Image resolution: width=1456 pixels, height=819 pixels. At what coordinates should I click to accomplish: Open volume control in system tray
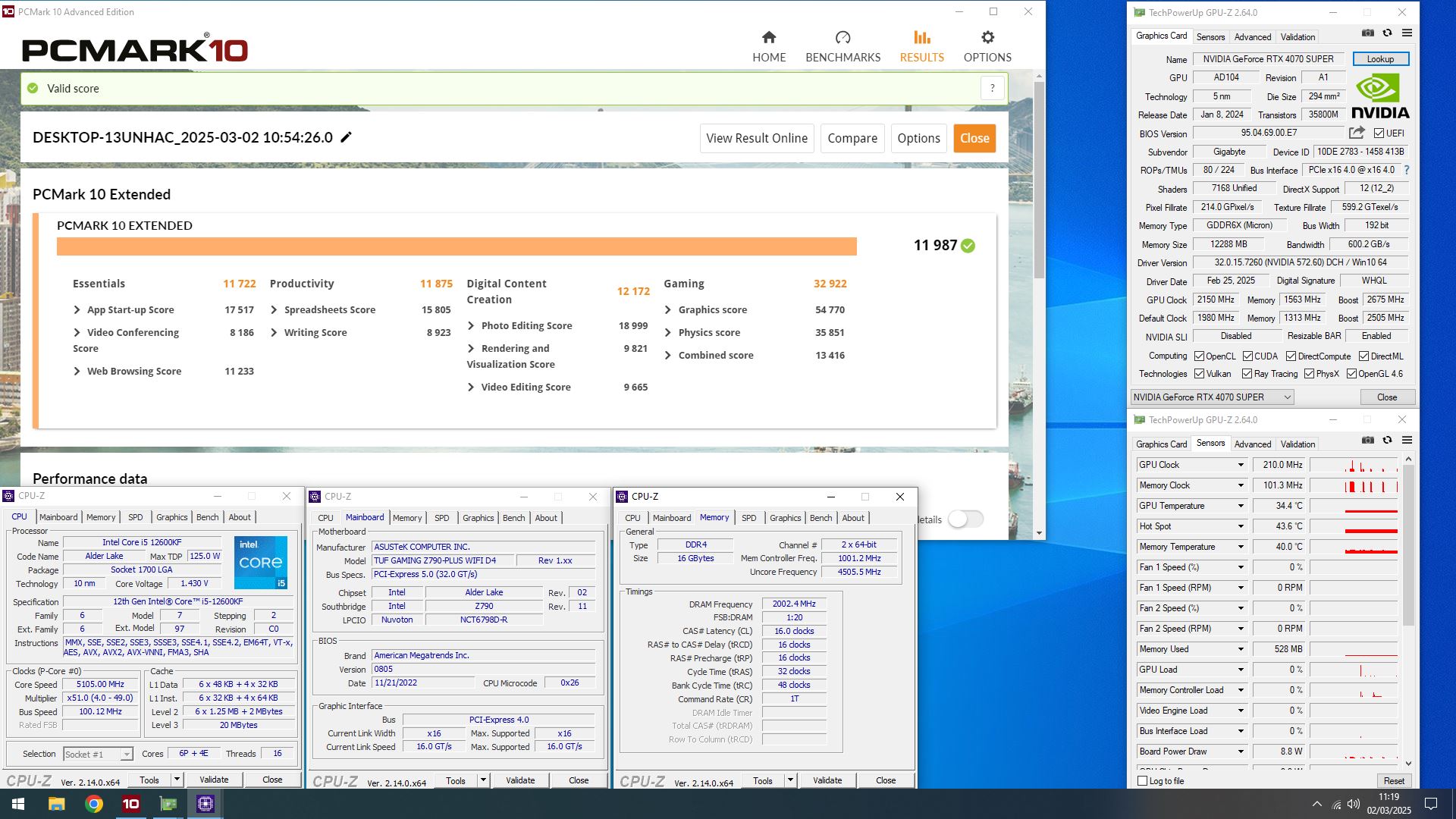1353,804
